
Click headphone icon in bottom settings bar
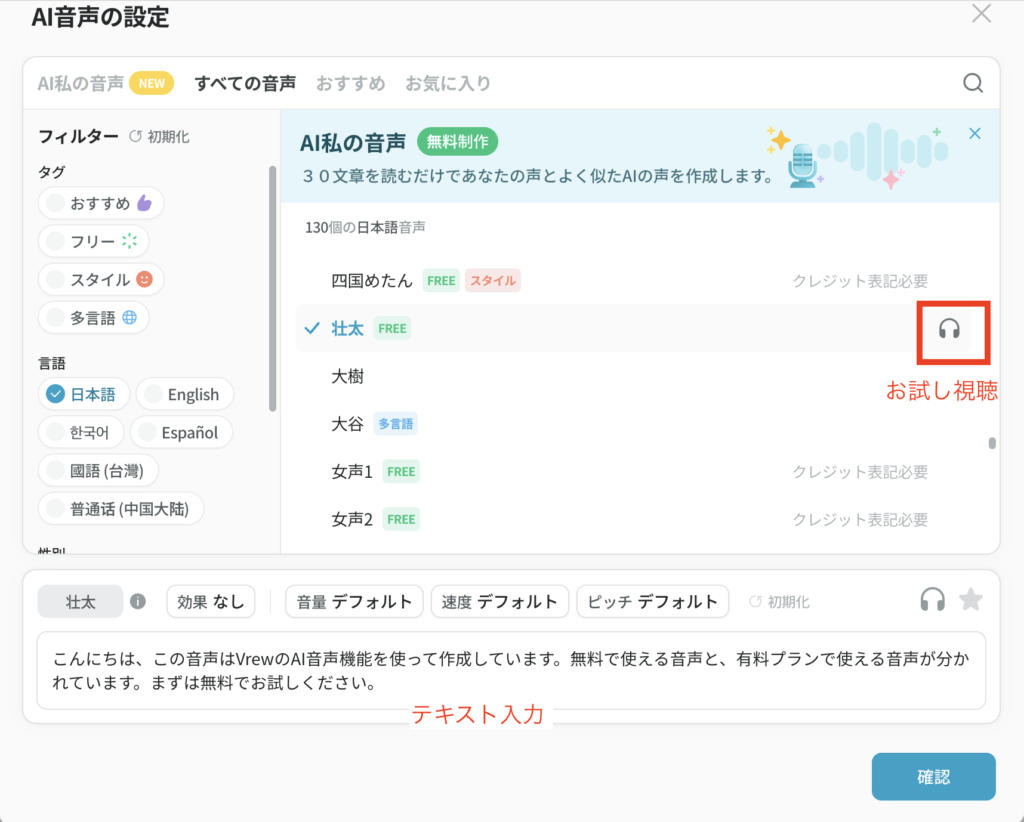[932, 600]
